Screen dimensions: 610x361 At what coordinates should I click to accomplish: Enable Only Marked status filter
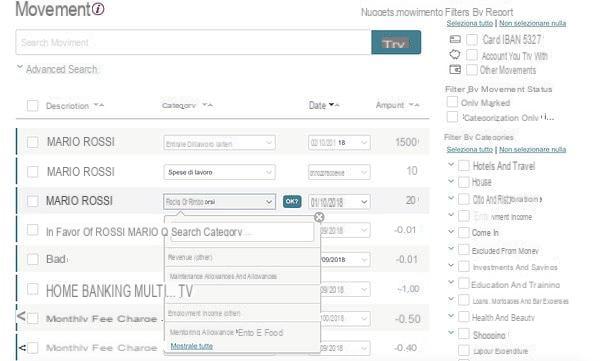[x=452, y=102]
